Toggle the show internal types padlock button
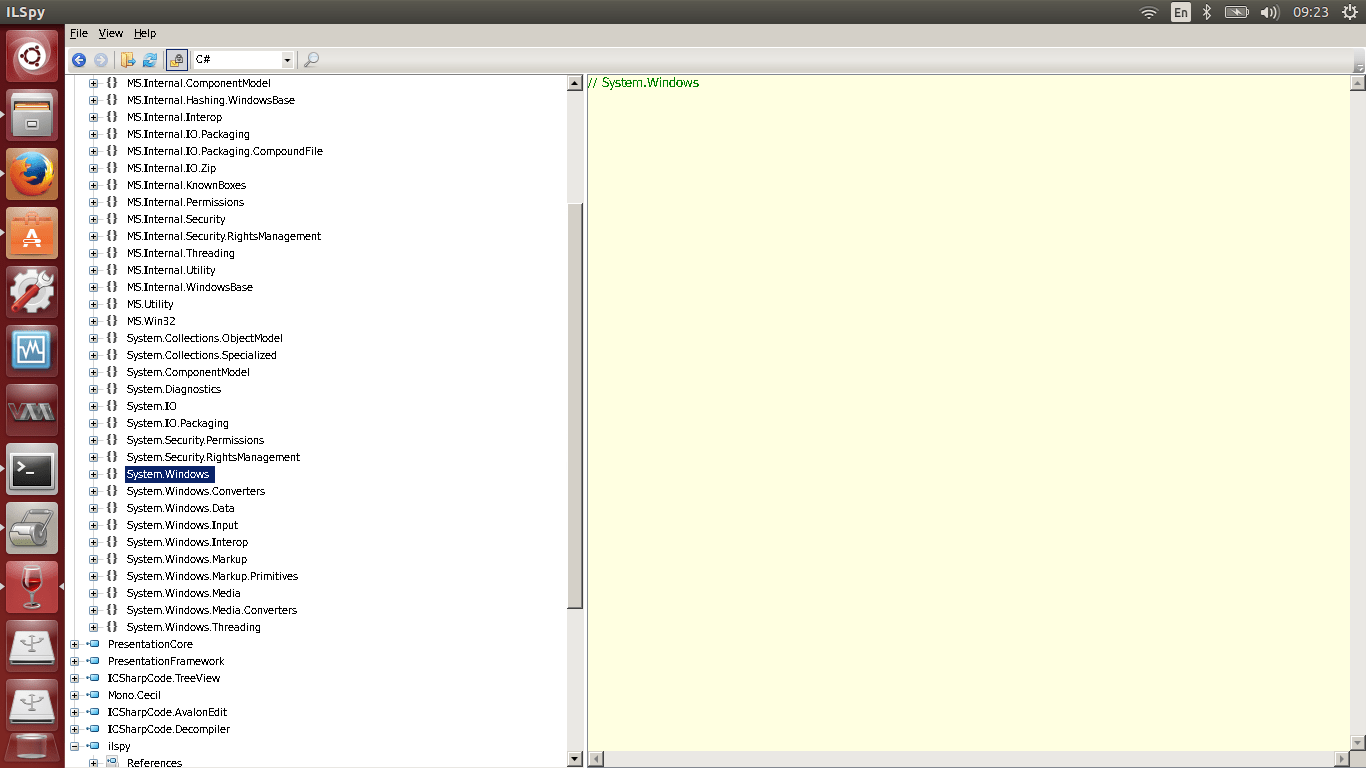The width and height of the screenshot is (1366, 768). pyautogui.click(x=176, y=60)
